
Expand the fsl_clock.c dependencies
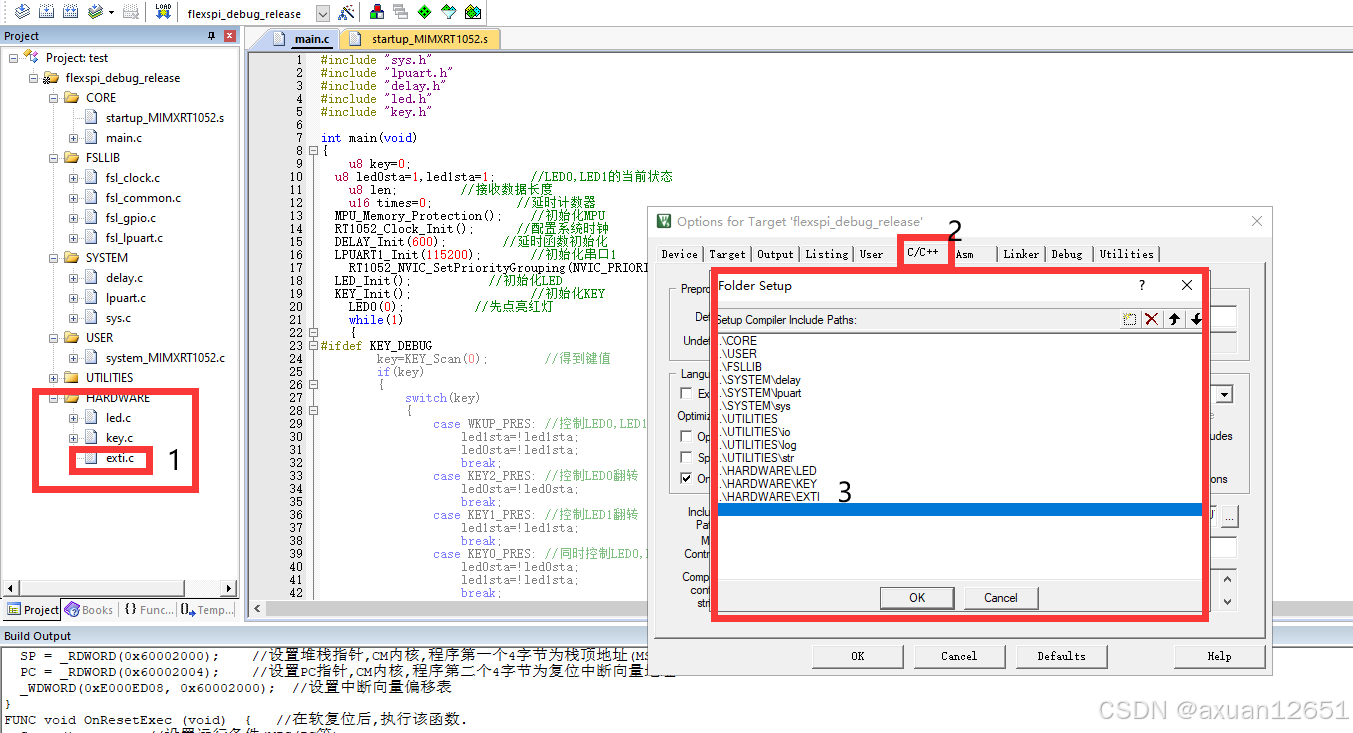pos(74,178)
